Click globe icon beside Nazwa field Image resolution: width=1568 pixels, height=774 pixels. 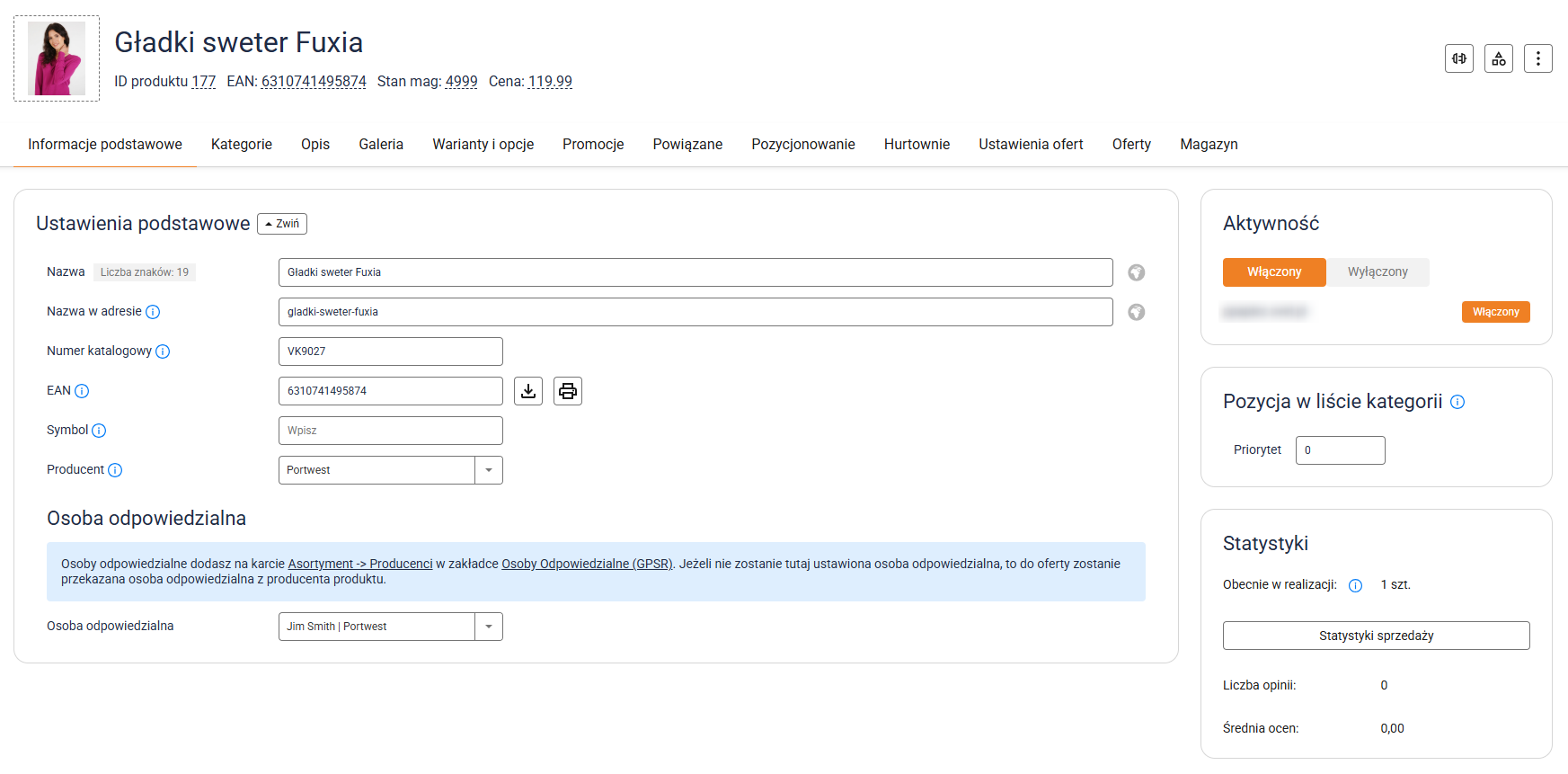tap(1136, 272)
